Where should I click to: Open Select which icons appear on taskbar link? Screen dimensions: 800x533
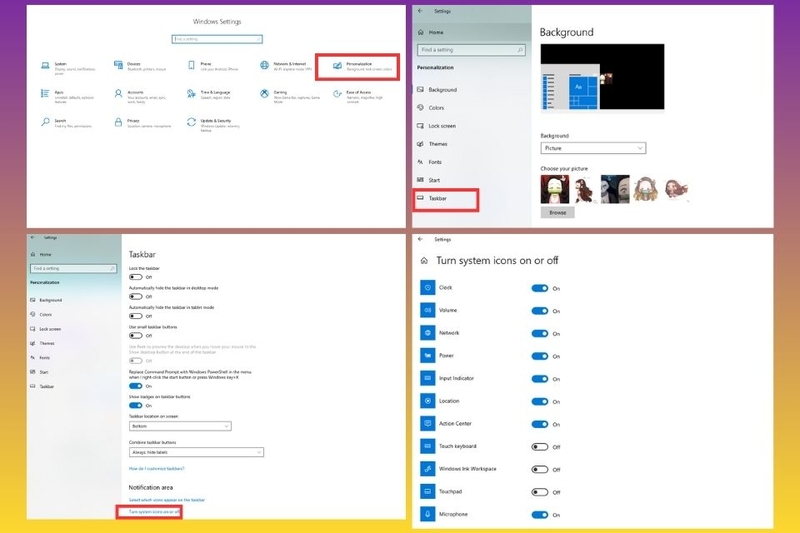(x=167, y=500)
